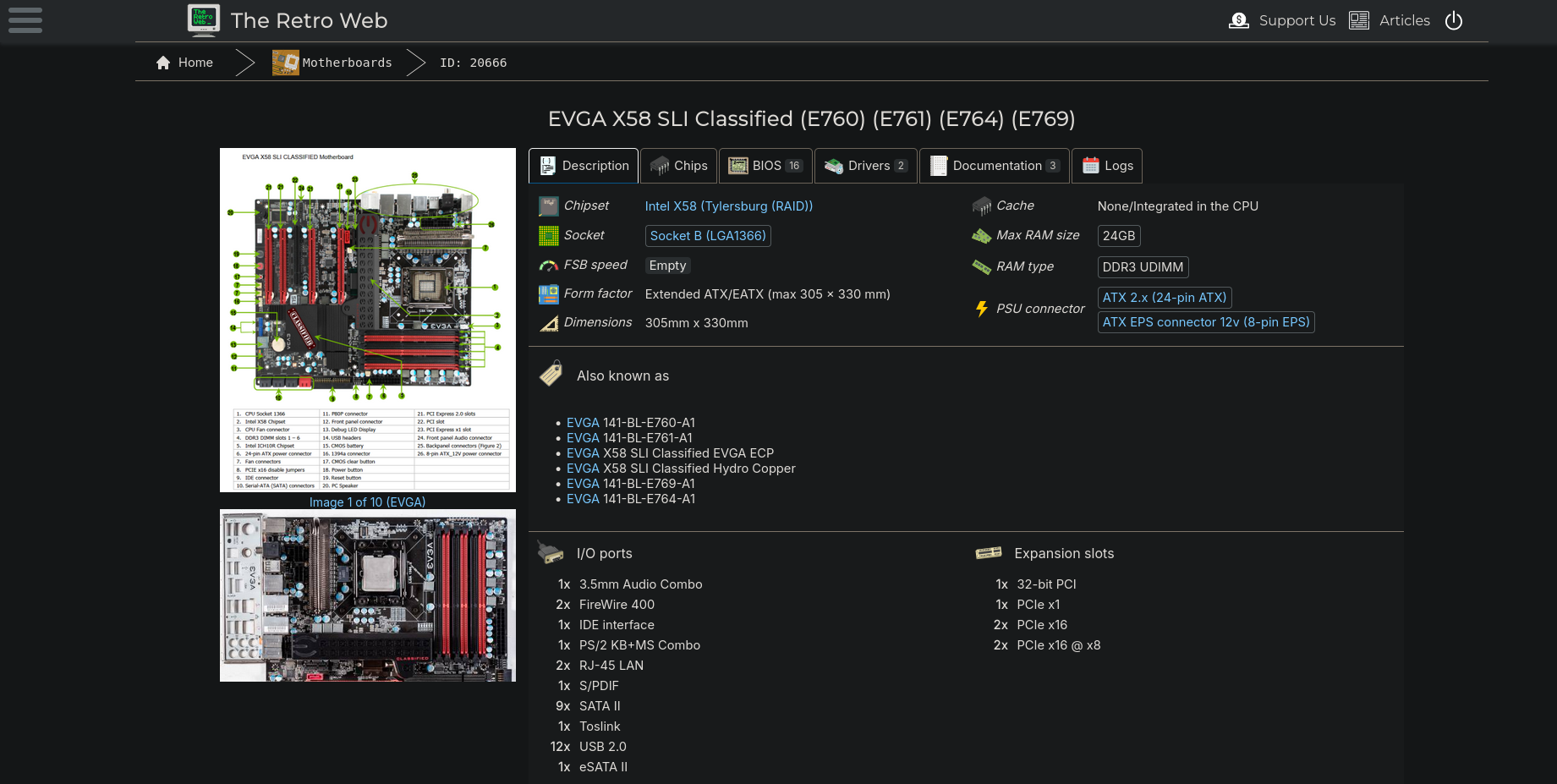1557x784 pixels.
Task: Click the PSU connector lightning icon
Action: click(982, 309)
